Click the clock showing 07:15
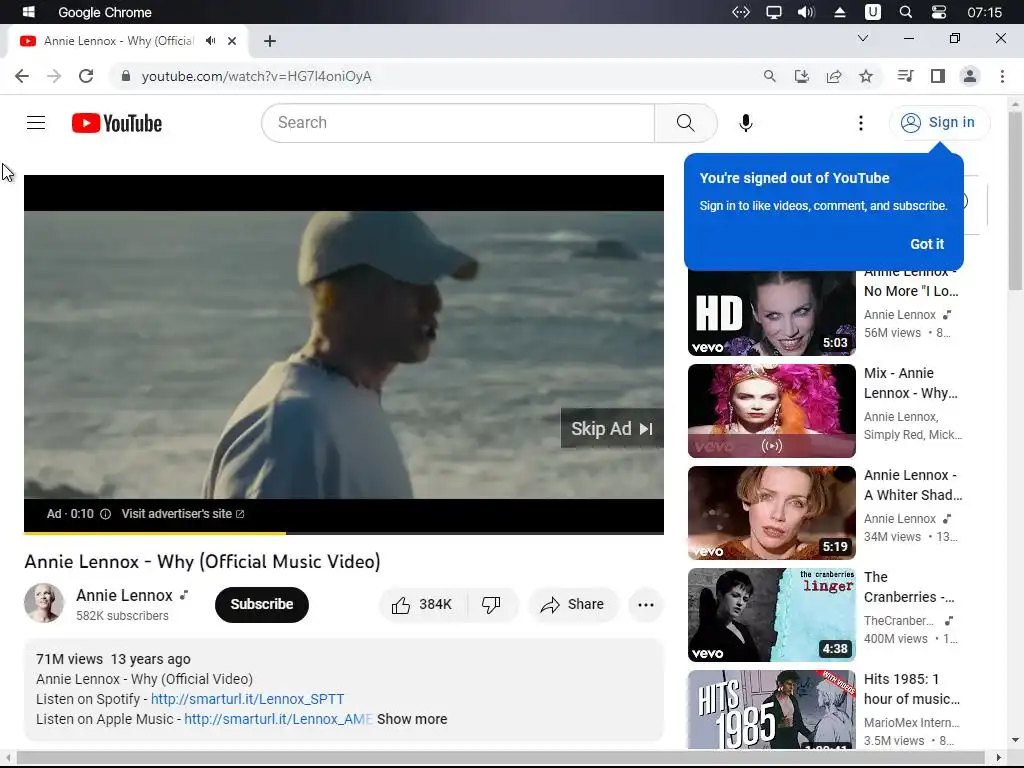Image resolution: width=1024 pixels, height=768 pixels. [x=985, y=12]
